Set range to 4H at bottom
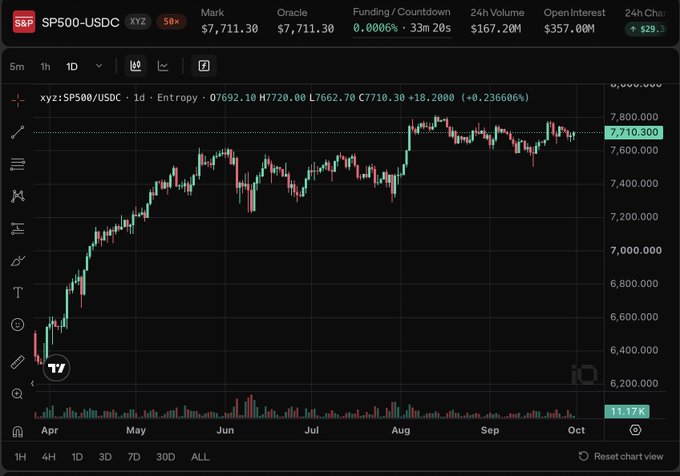Screen dimensions: 680x476 [x=49, y=456]
